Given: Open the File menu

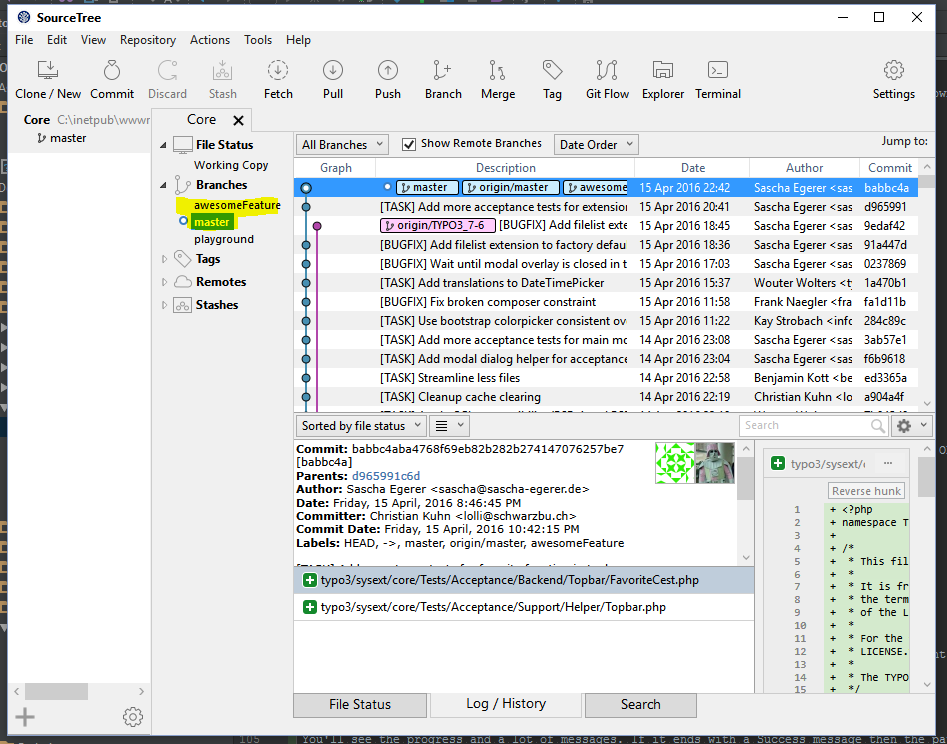Looking at the screenshot, I should [24, 40].
